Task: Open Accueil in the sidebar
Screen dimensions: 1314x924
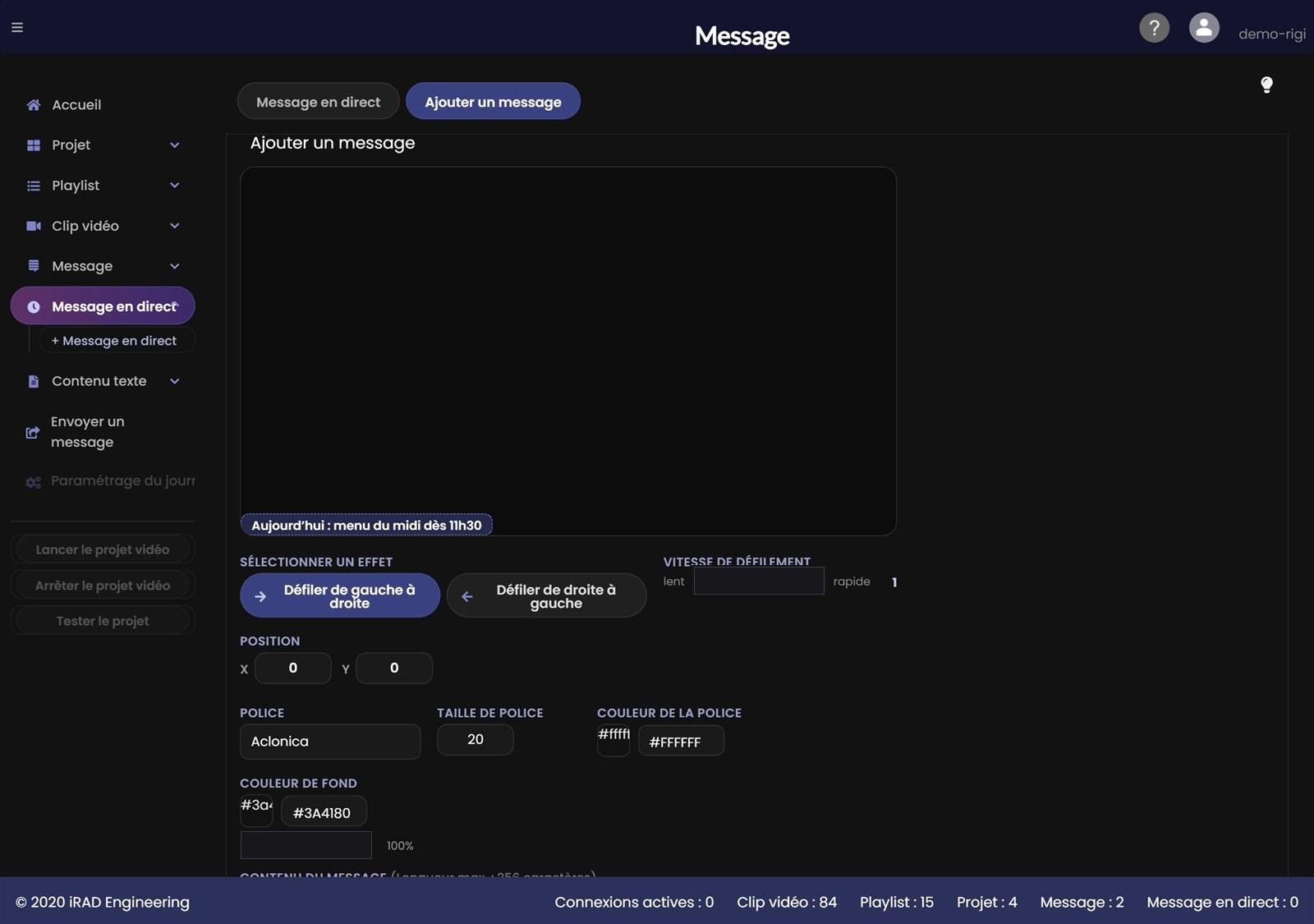Action: 103,105
